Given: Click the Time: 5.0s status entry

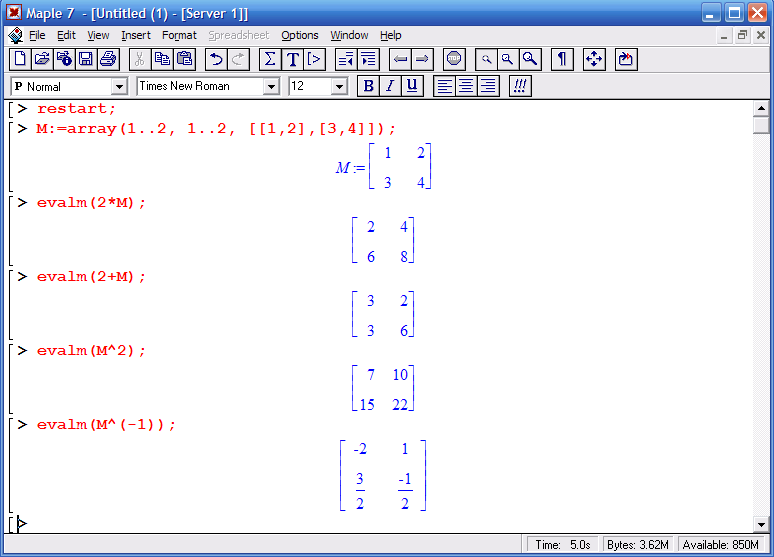Looking at the screenshot, I should click(563, 545).
